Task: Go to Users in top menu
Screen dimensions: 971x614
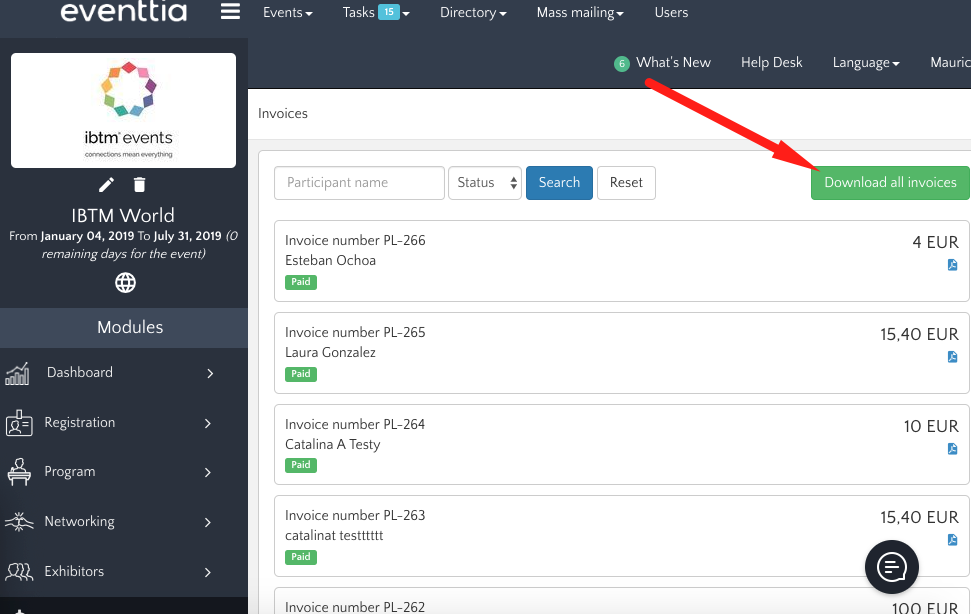Action: 671,13
